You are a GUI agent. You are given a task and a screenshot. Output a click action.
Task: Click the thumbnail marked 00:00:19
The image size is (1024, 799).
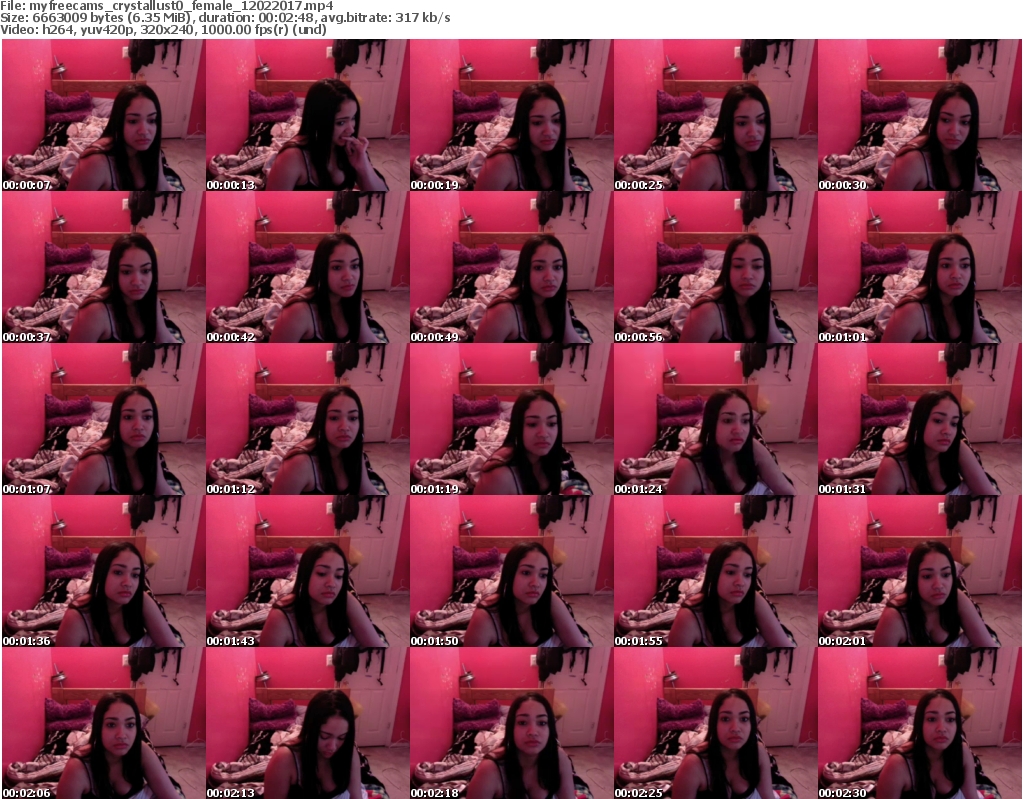coord(511,115)
